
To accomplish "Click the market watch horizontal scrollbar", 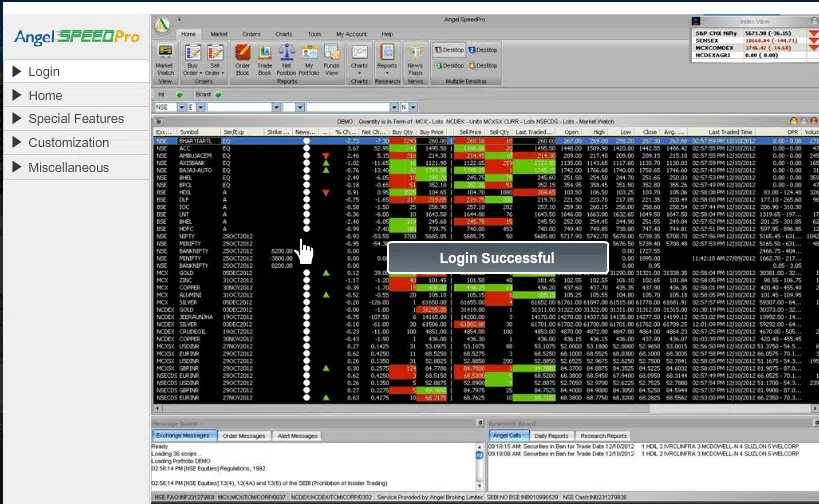I will [485, 408].
